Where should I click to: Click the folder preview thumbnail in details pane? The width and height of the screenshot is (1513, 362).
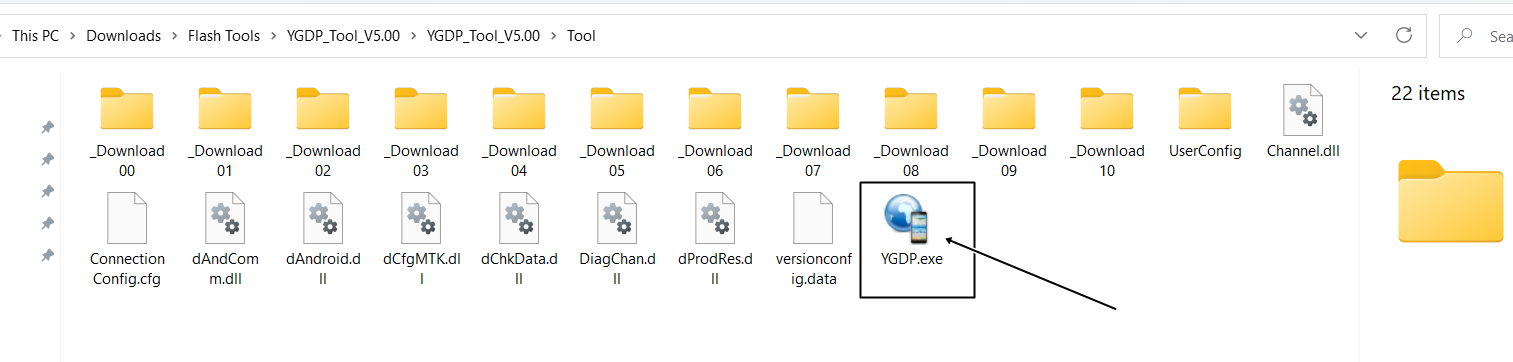point(1450,201)
